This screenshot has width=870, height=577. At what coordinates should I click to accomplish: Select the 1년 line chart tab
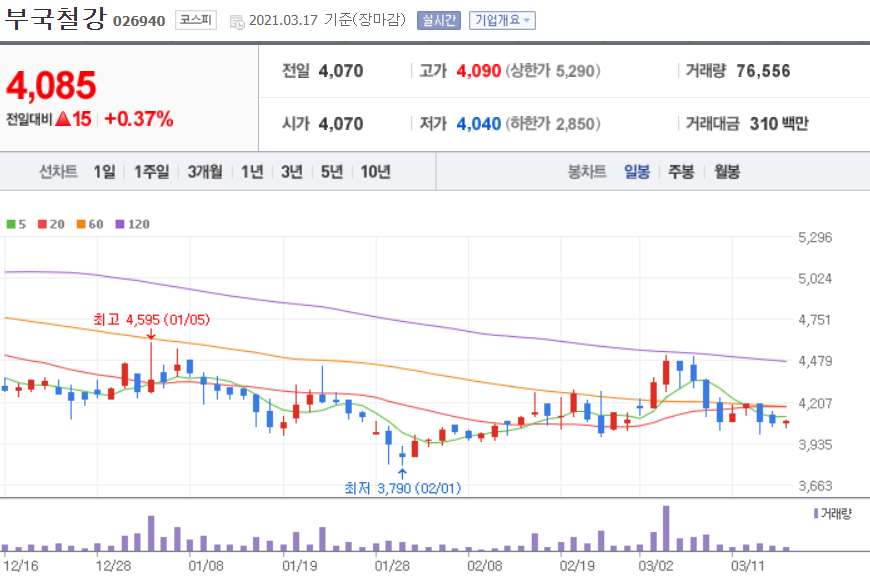[252, 171]
